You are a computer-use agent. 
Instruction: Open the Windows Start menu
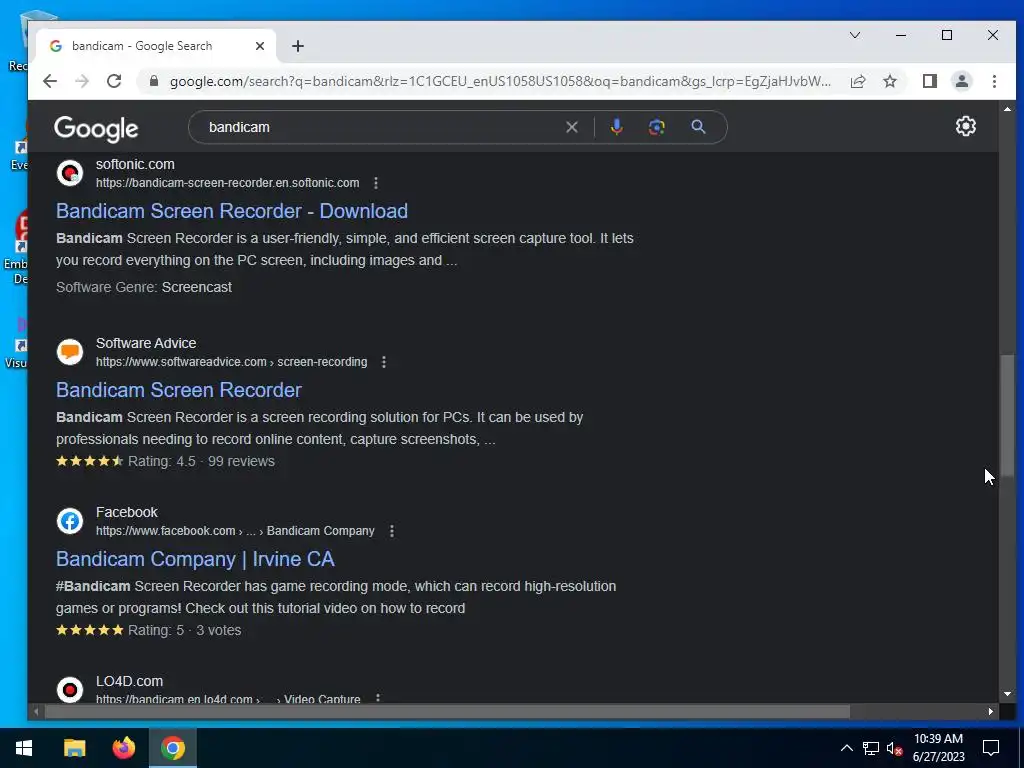[24, 748]
